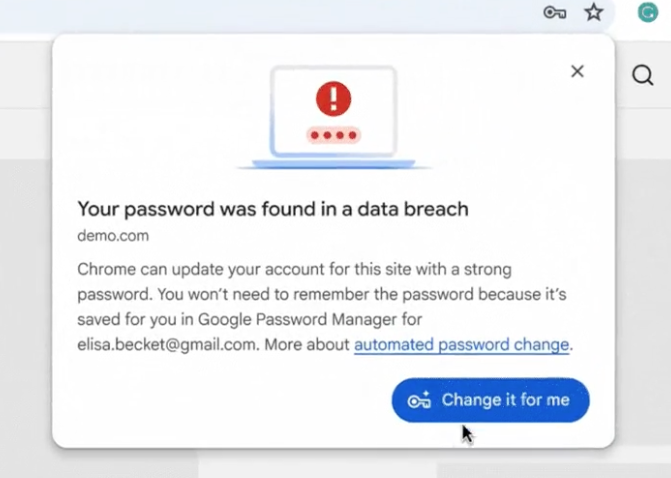Viewport: 671px width, 478px height.
Task: Dismiss the data breach popup
Action: click(577, 71)
